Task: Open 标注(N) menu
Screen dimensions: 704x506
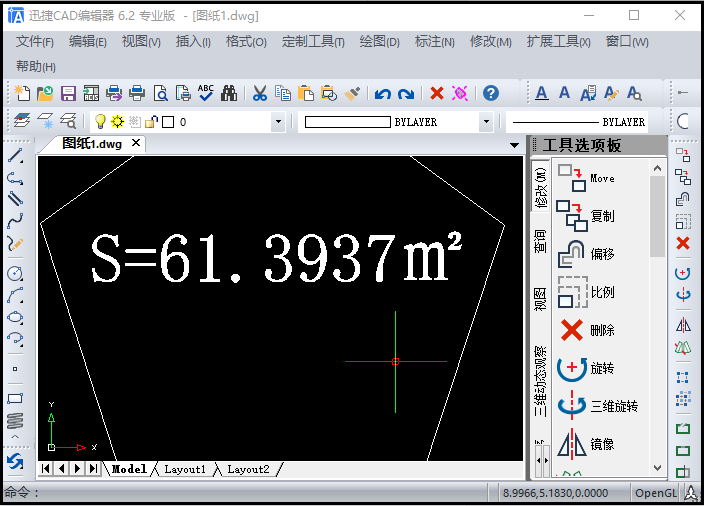Action: [435, 42]
